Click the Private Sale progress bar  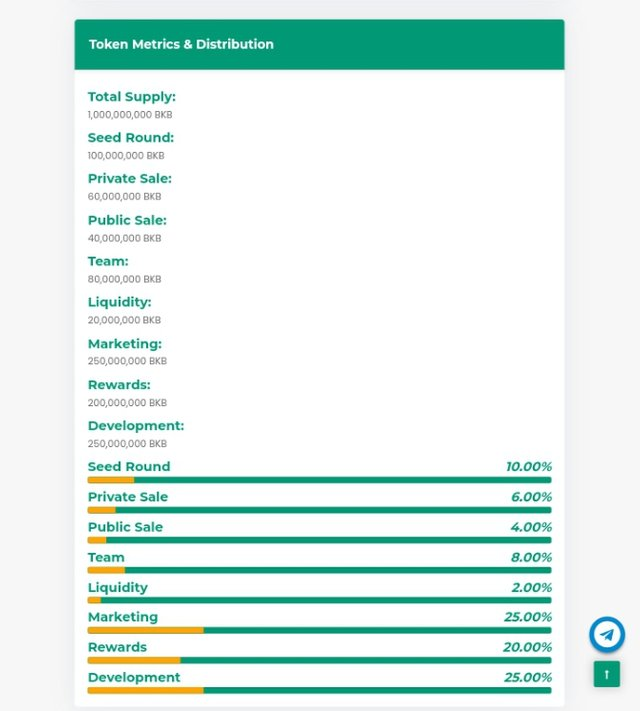tap(319, 510)
